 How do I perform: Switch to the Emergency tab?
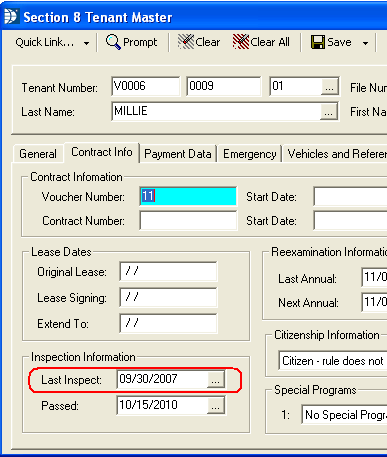250,154
